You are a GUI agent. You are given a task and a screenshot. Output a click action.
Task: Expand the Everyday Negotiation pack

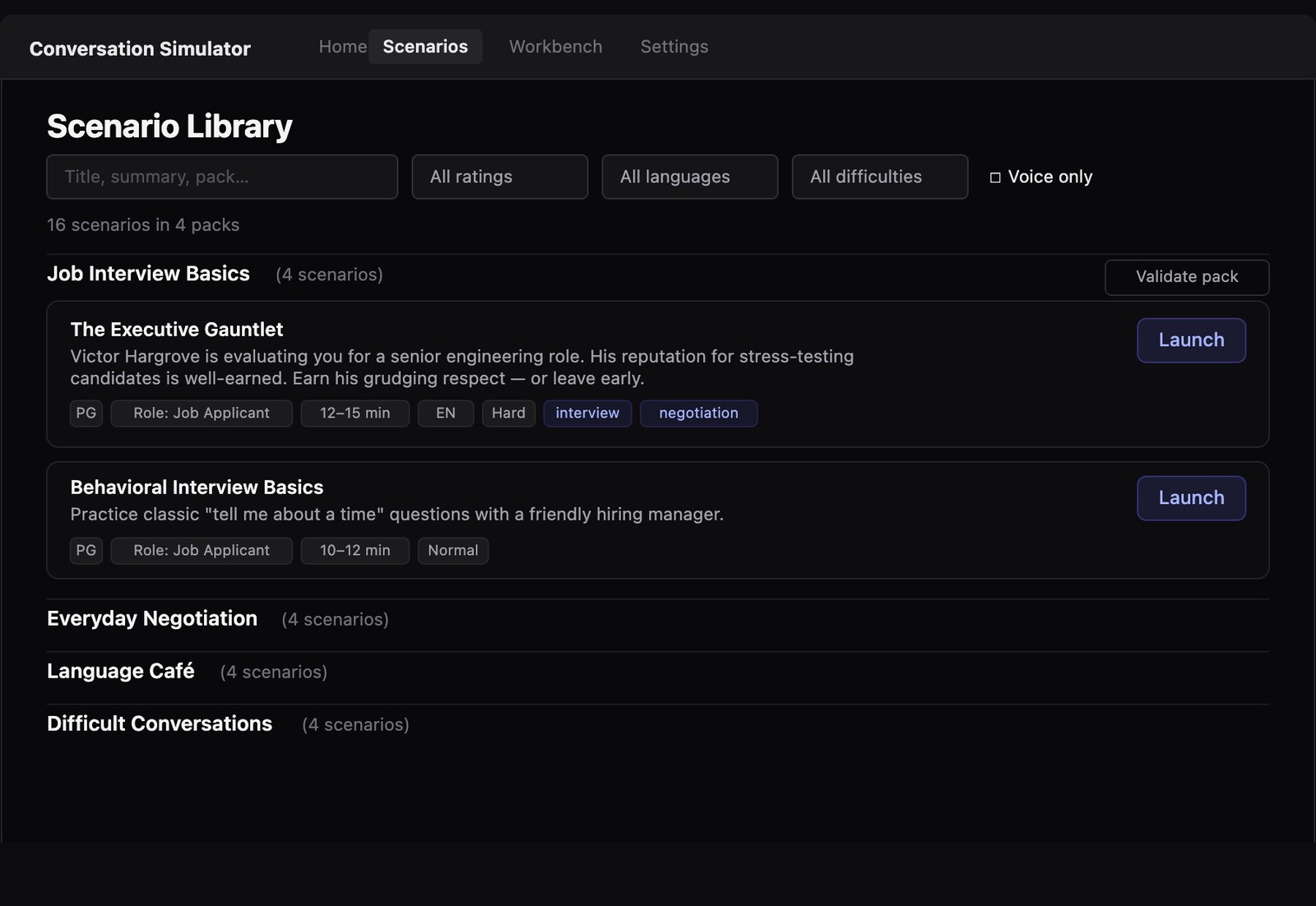[152, 619]
